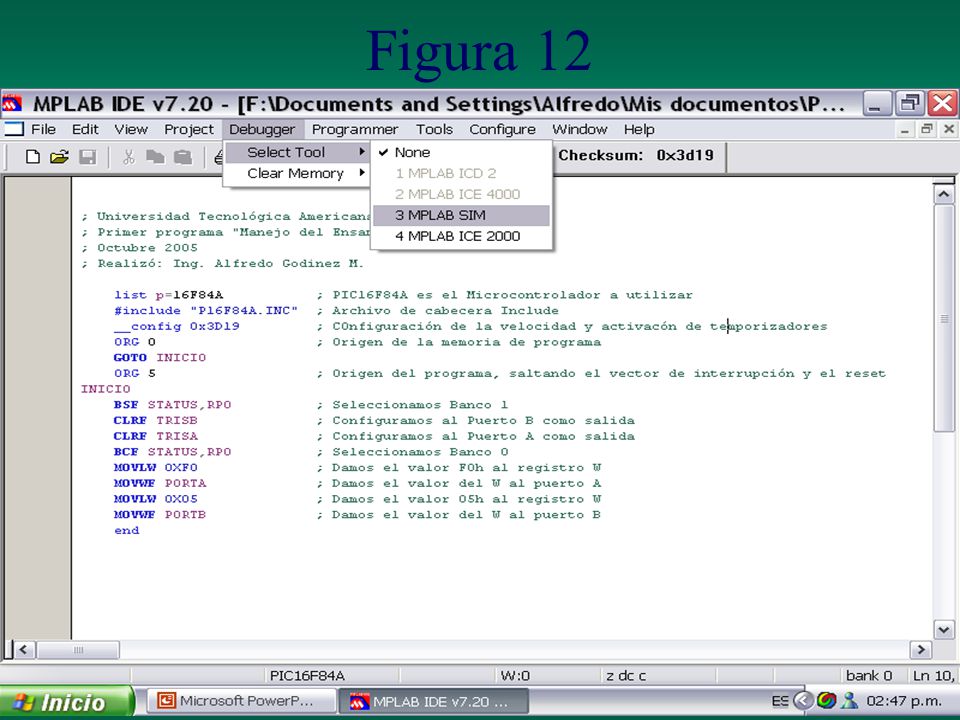
Task: Choose 1 MPLAB ICD 2 debugger
Action: (461, 173)
